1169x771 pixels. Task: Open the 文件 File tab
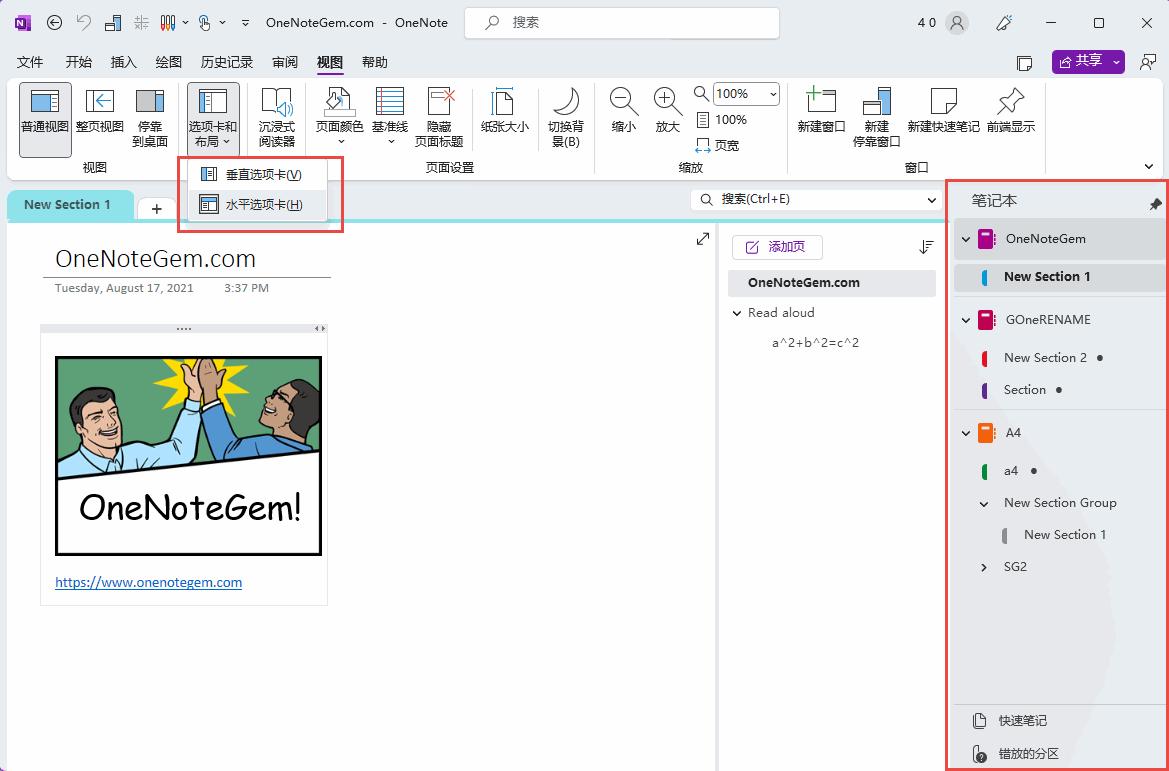point(30,63)
